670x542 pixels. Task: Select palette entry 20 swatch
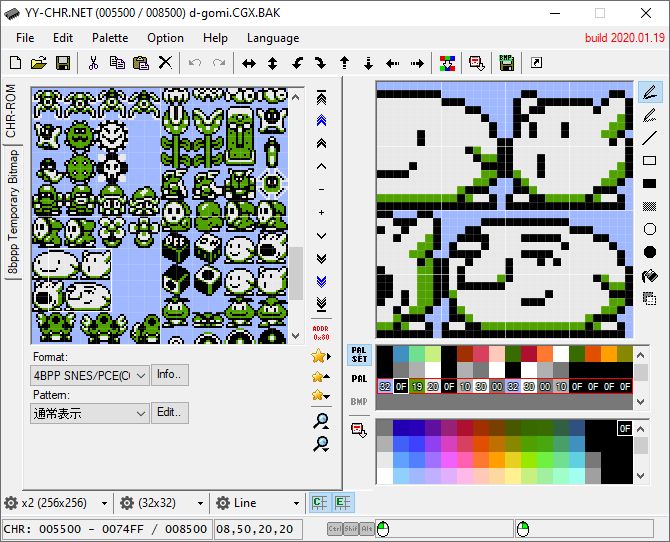click(432, 386)
